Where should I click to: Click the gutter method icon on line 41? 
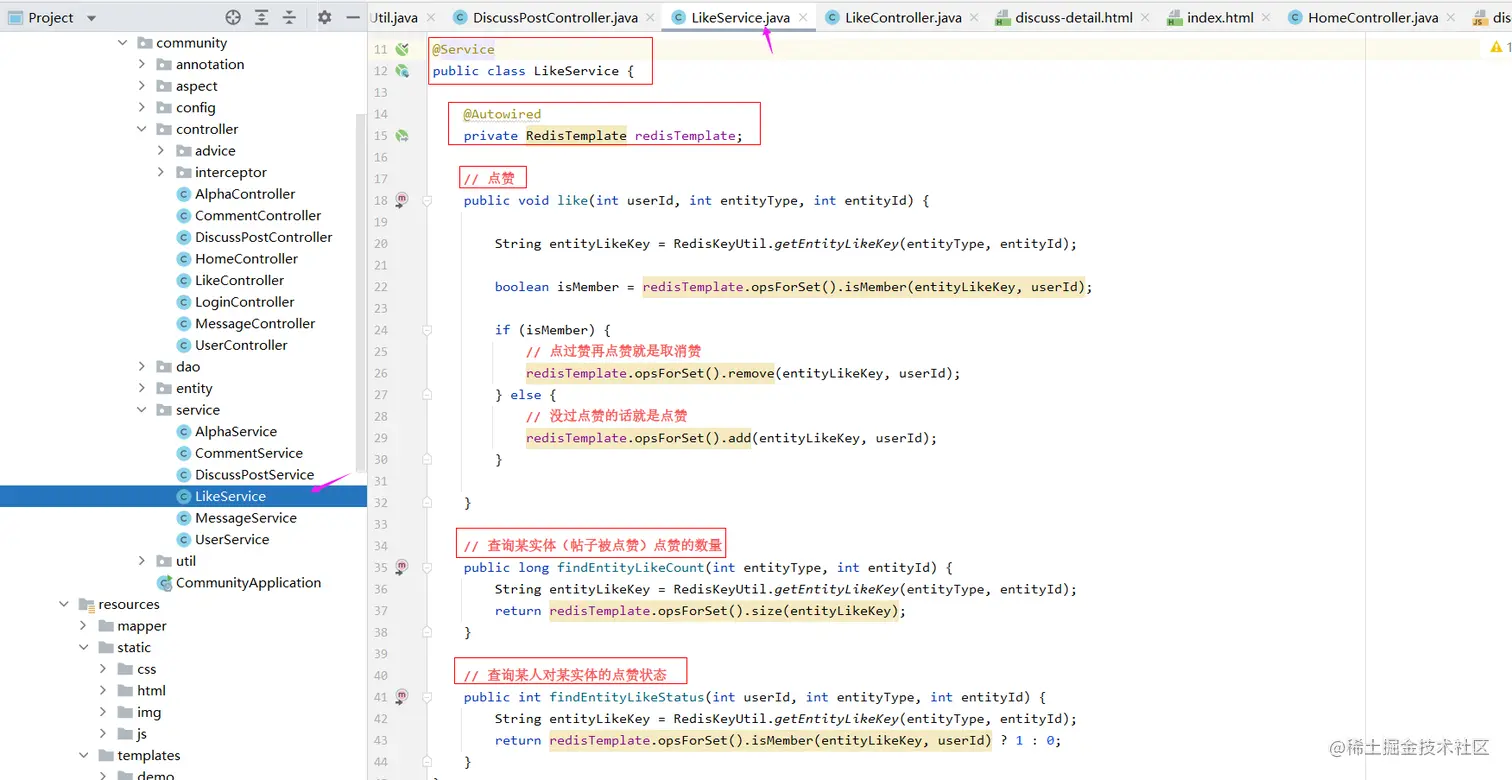402,697
